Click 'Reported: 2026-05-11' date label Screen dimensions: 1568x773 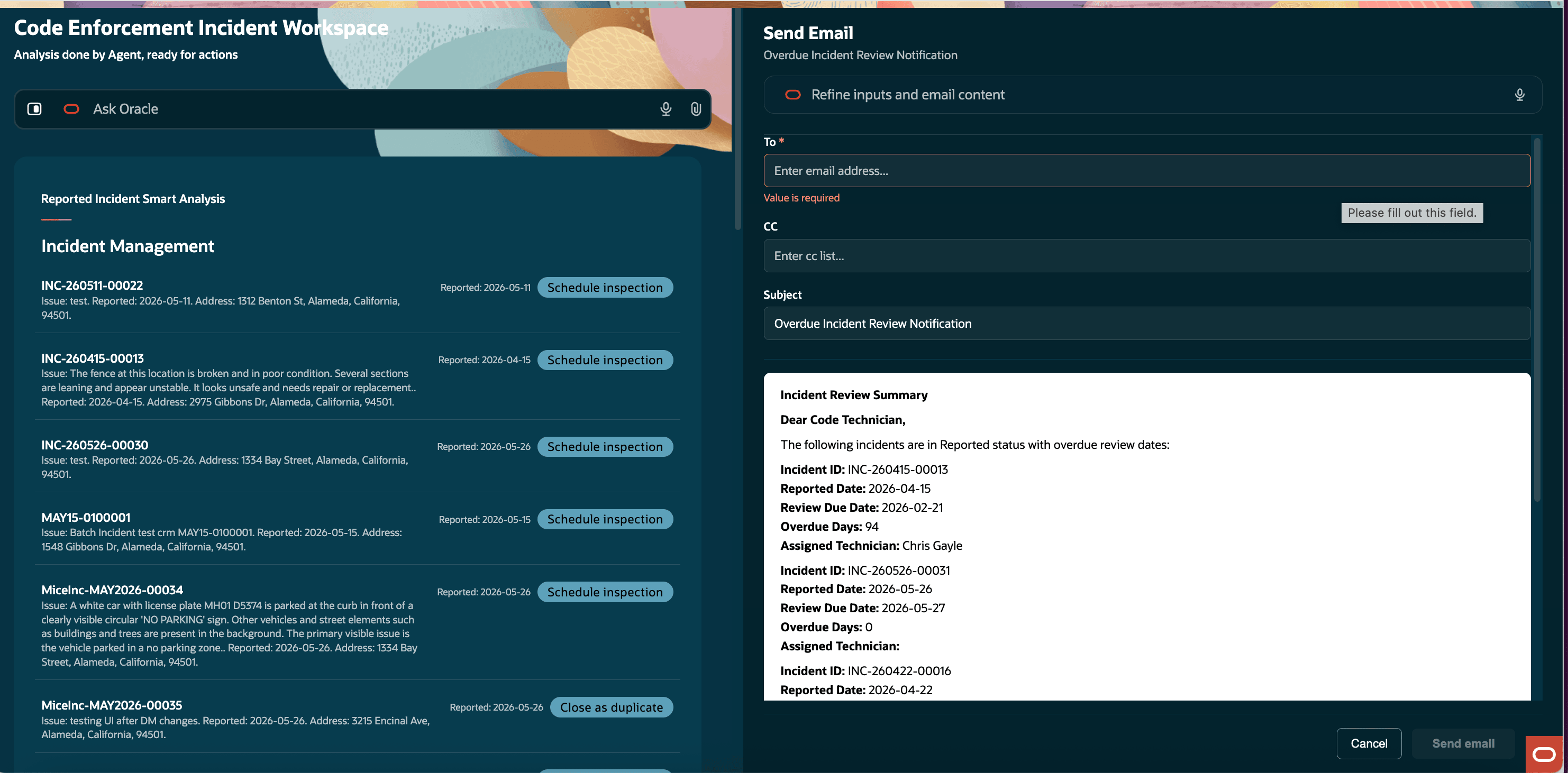485,288
